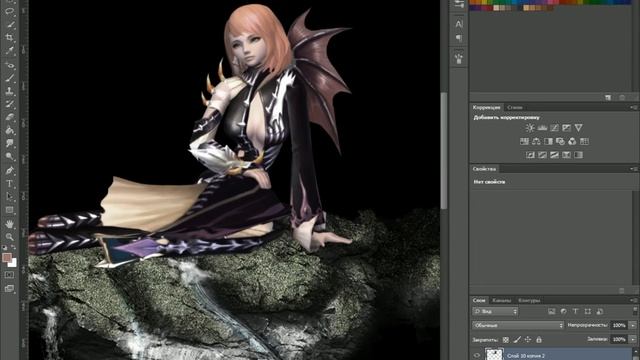Switch to the Стили tab
This screenshot has height=360, width=640.
click(515, 107)
